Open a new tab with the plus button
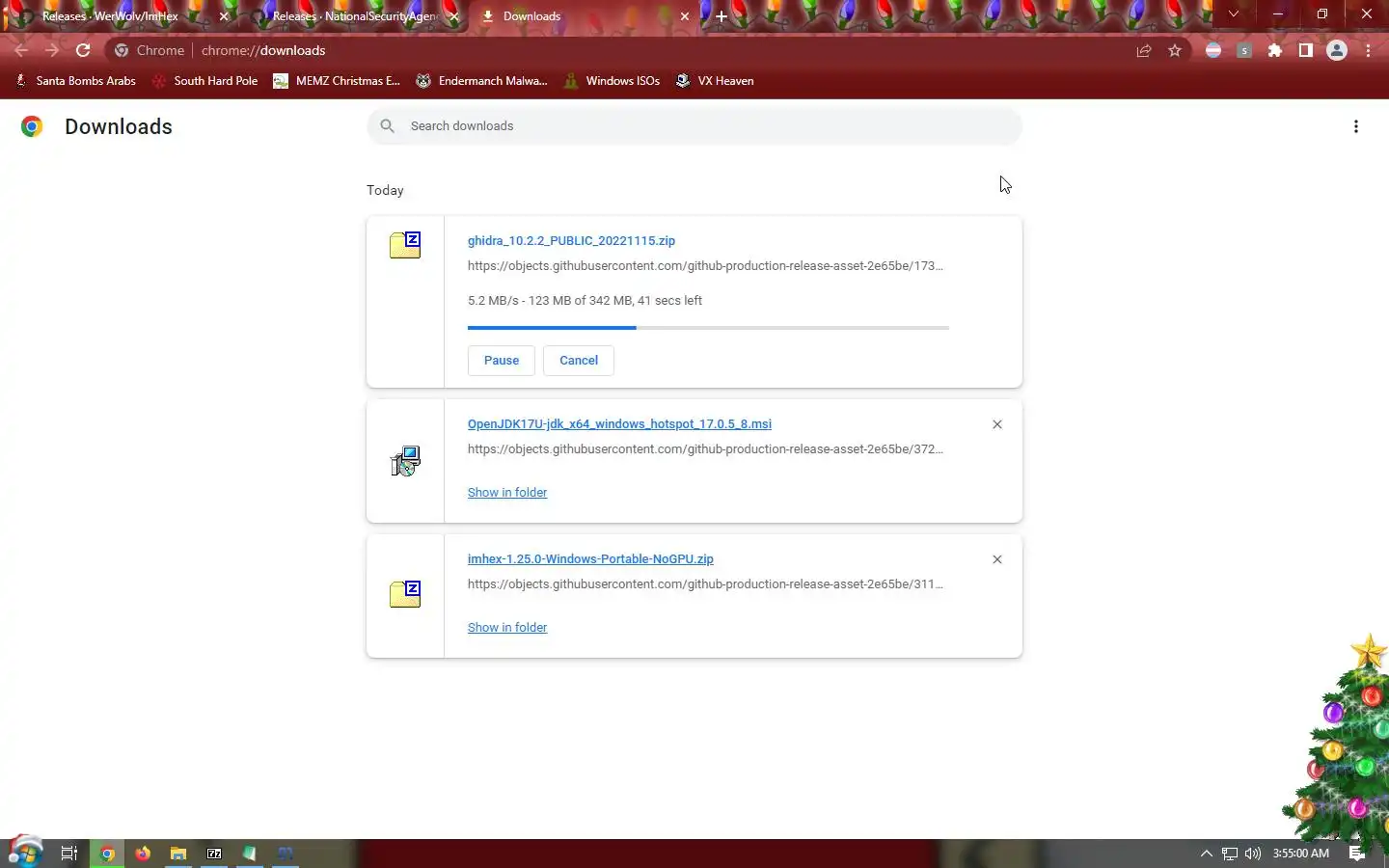The height and width of the screenshot is (868, 1389). point(722,16)
